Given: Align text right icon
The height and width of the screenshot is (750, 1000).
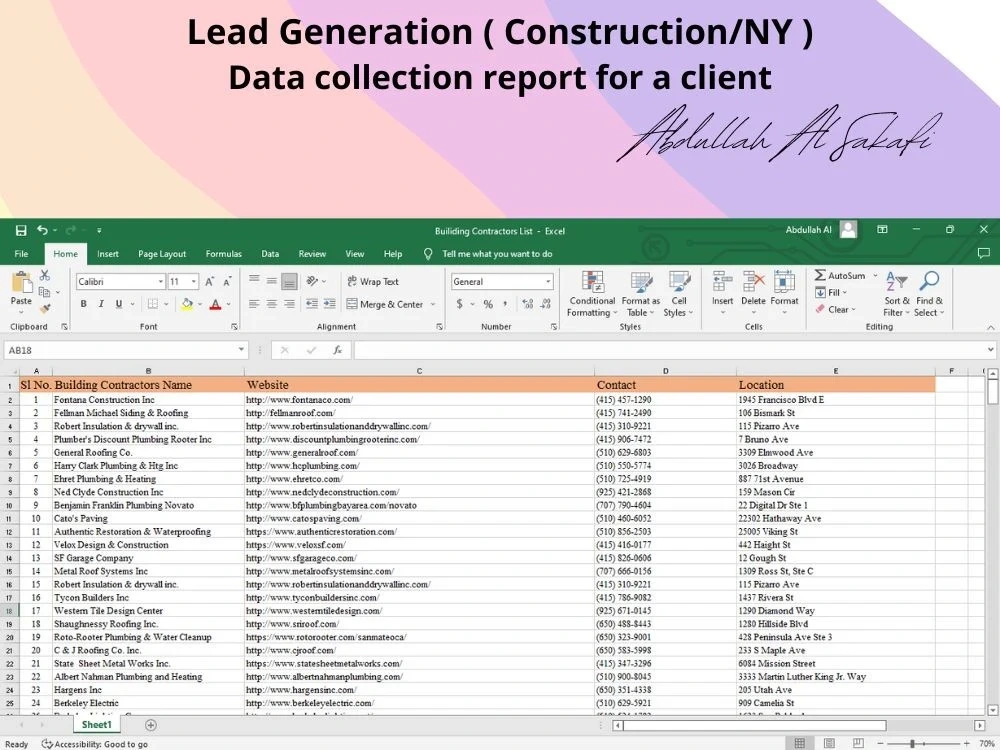Looking at the screenshot, I should point(290,304).
